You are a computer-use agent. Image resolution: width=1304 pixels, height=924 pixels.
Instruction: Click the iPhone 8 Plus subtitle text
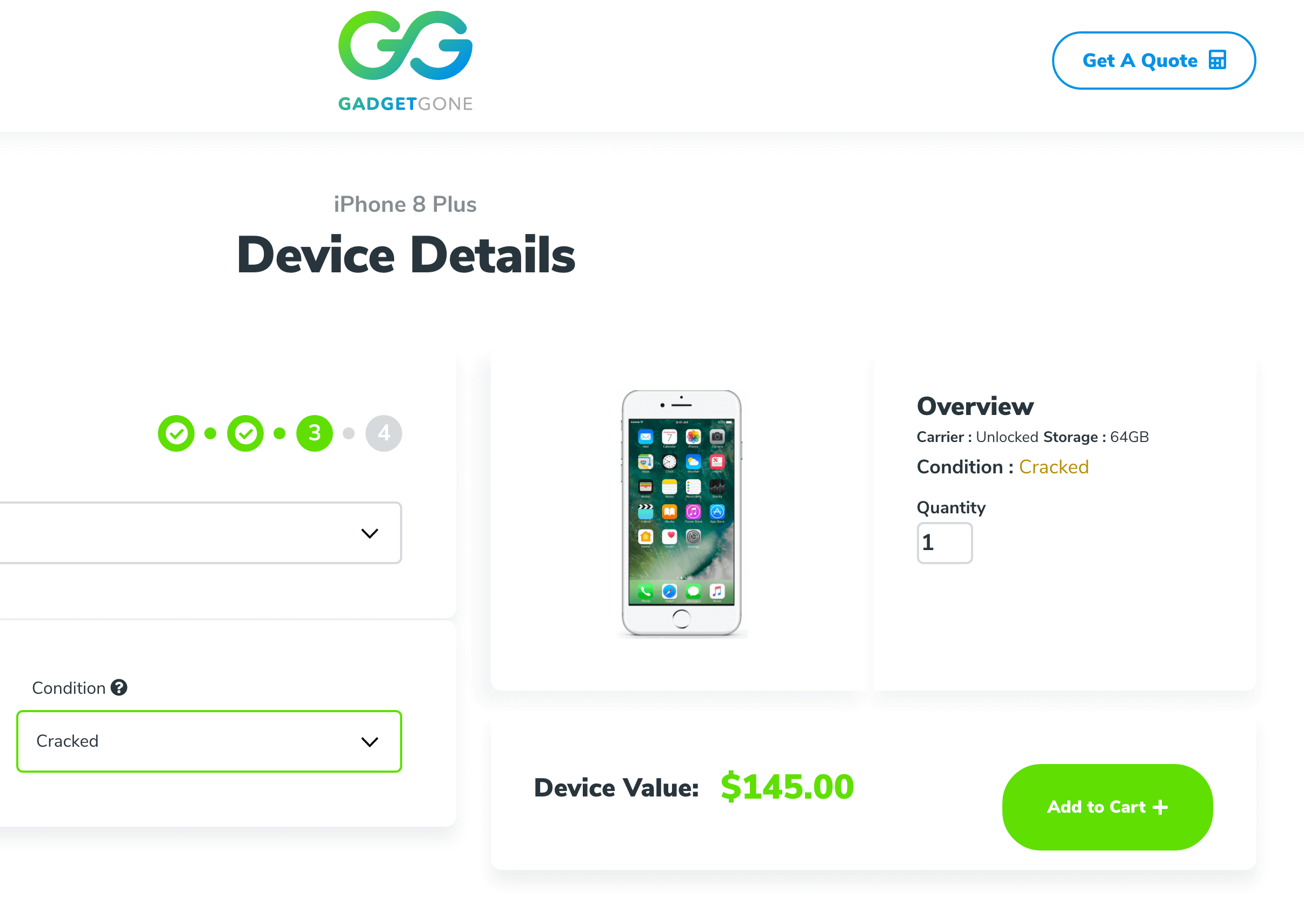click(x=405, y=204)
